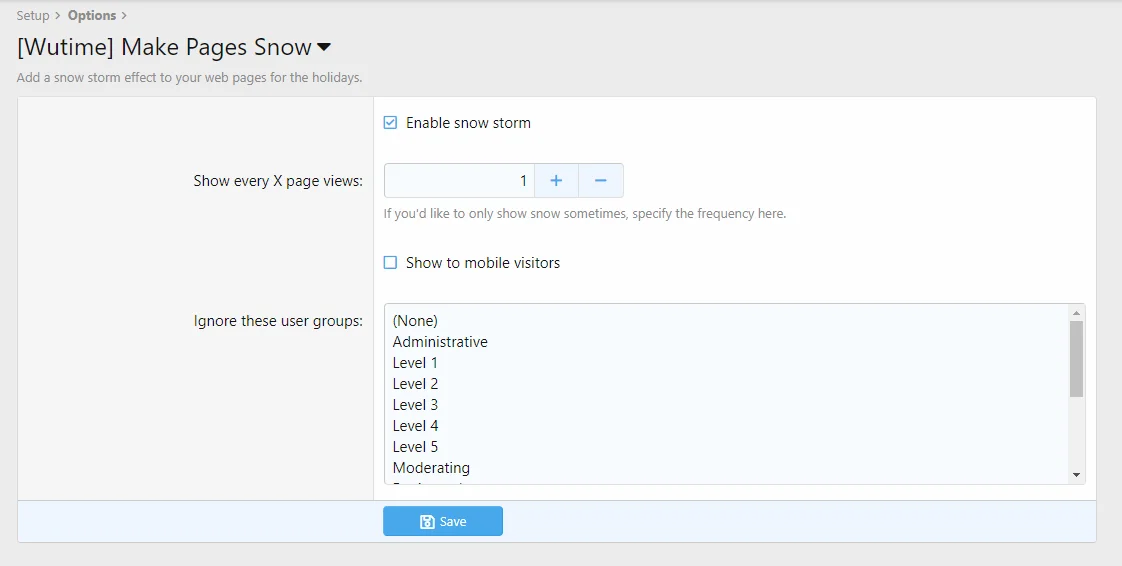1122x566 pixels.
Task: Toggle the Enable snow storm checkbox
Action: 391,123
